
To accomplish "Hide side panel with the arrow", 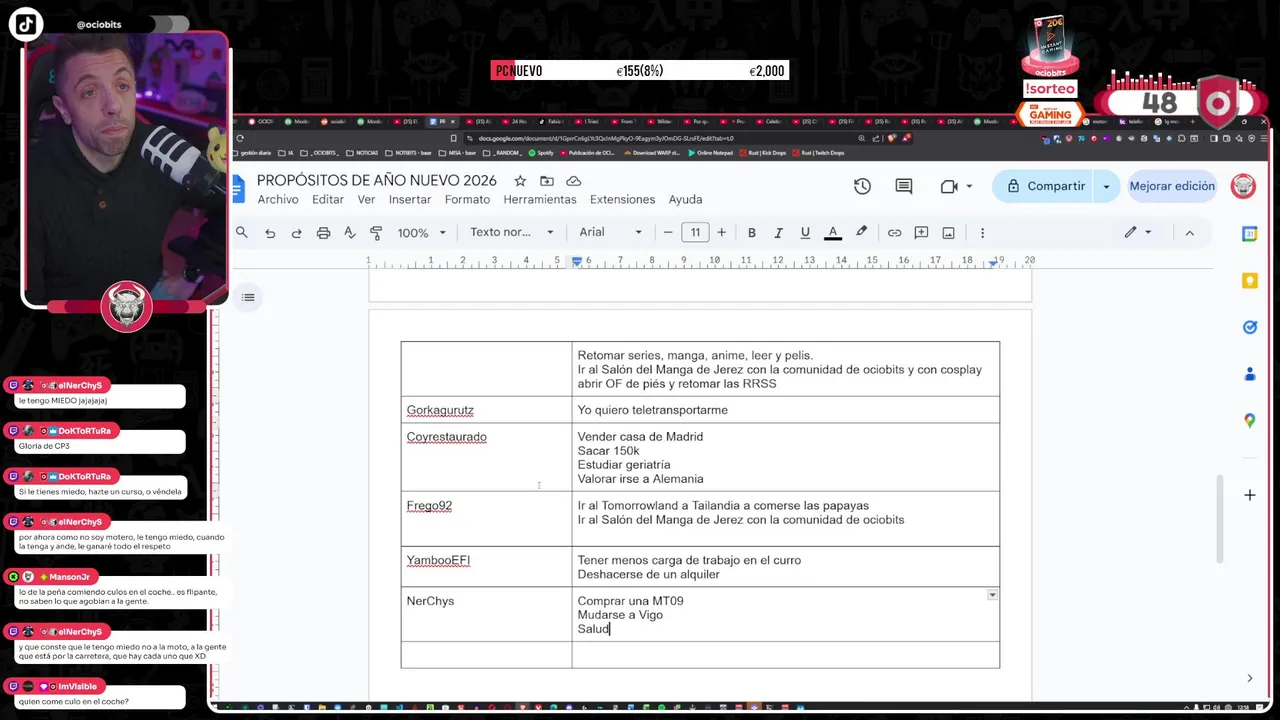I will [1250, 678].
